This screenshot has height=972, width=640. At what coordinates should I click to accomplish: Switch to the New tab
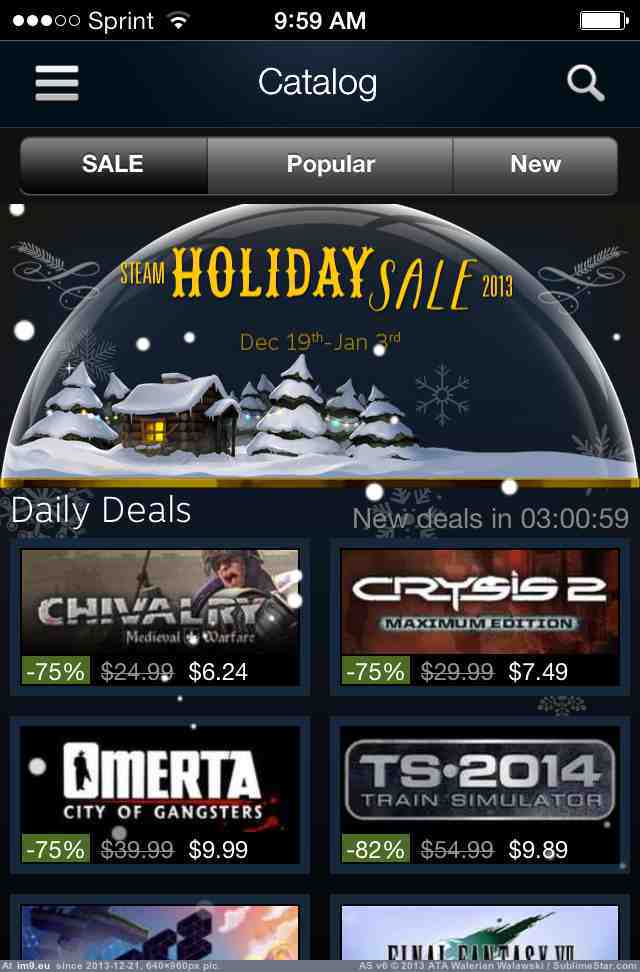click(x=535, y=164)
